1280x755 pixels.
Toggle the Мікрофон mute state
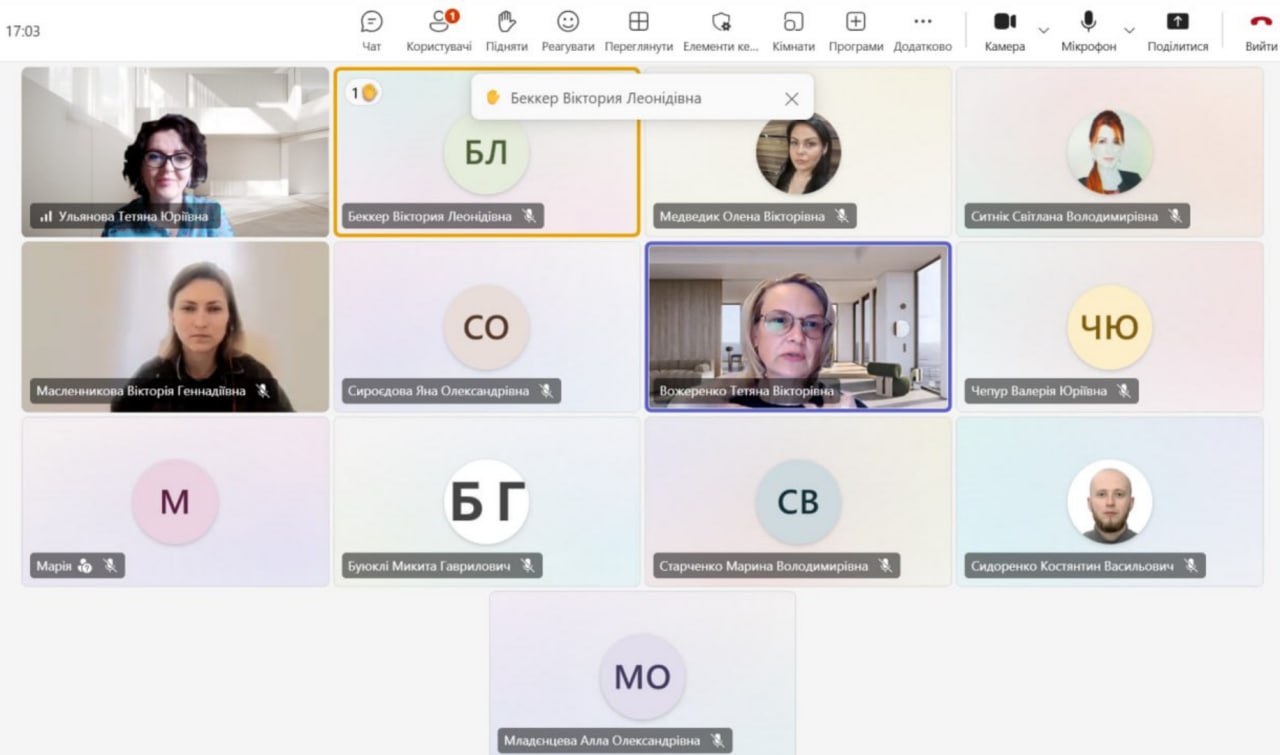(x=1088, y=30)
